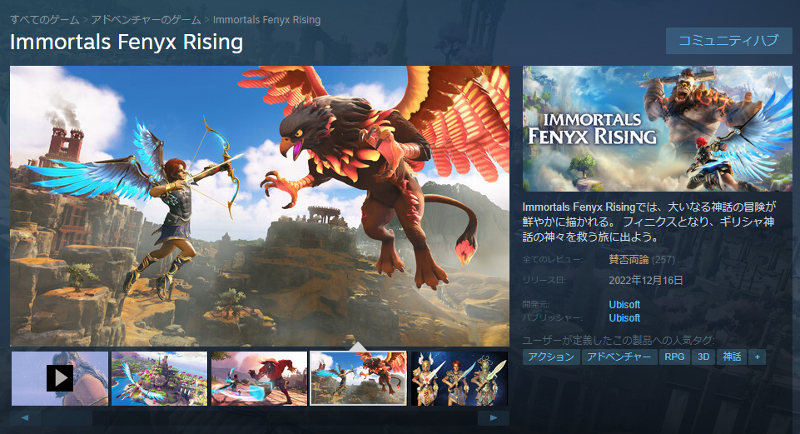Open publisher Ubisoft link
This screenshot has width=800, height=434.
click(x=624, y=318)
